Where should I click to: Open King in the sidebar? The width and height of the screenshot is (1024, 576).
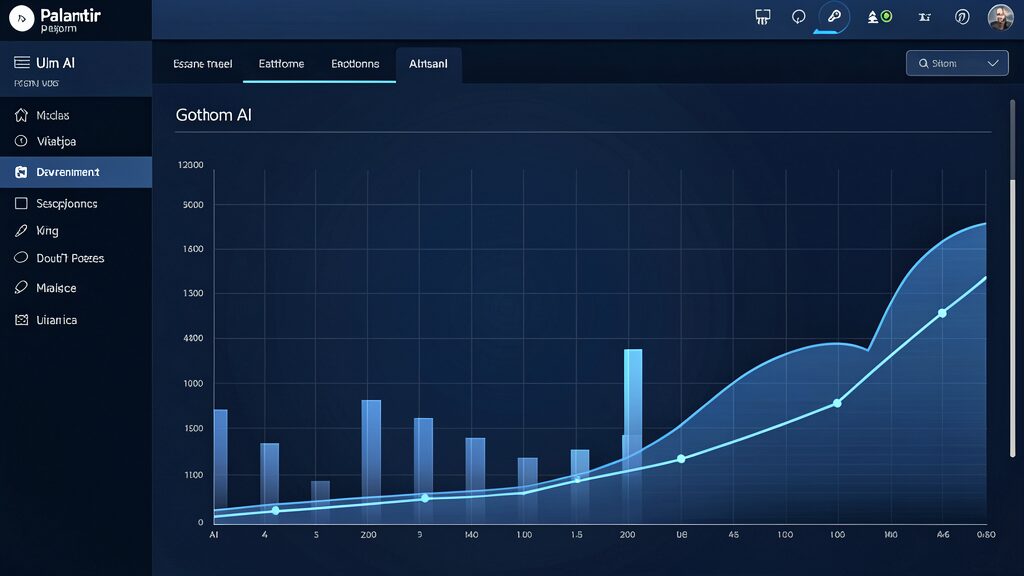tap(76, 231)
